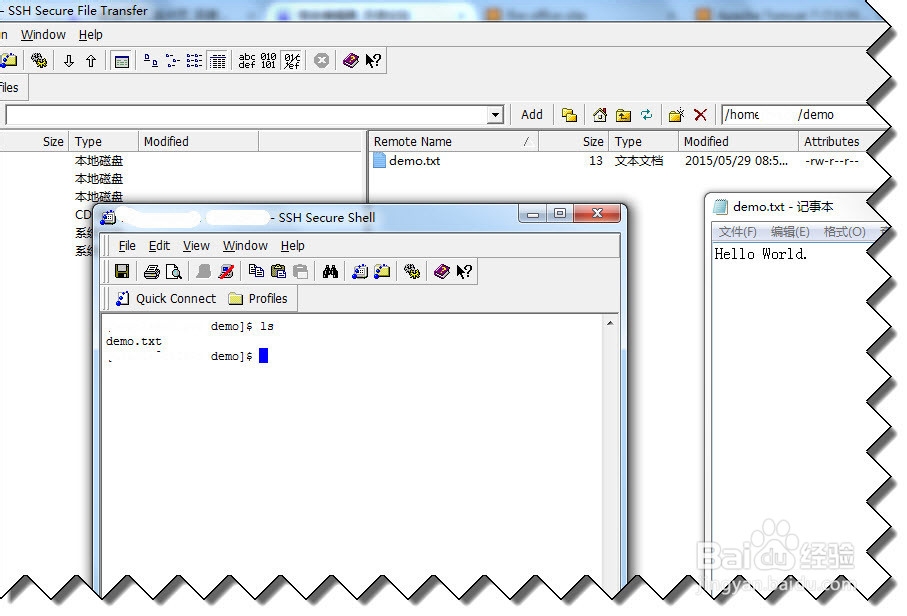The width and height of the screenshot is (907, 616).
Task: Click Quick Connect in Secure Shell
Action: pyautogui.click(x=166, y=298)
